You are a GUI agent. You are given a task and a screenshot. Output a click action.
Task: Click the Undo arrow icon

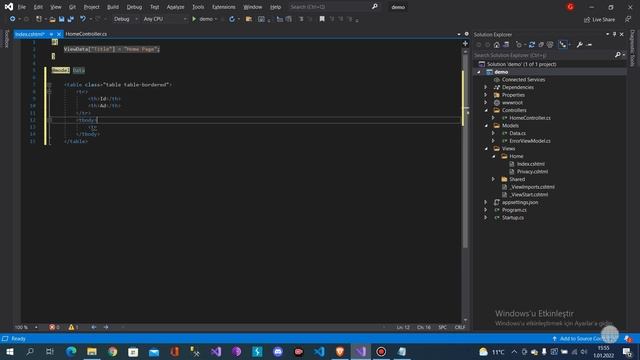(83, 19)
